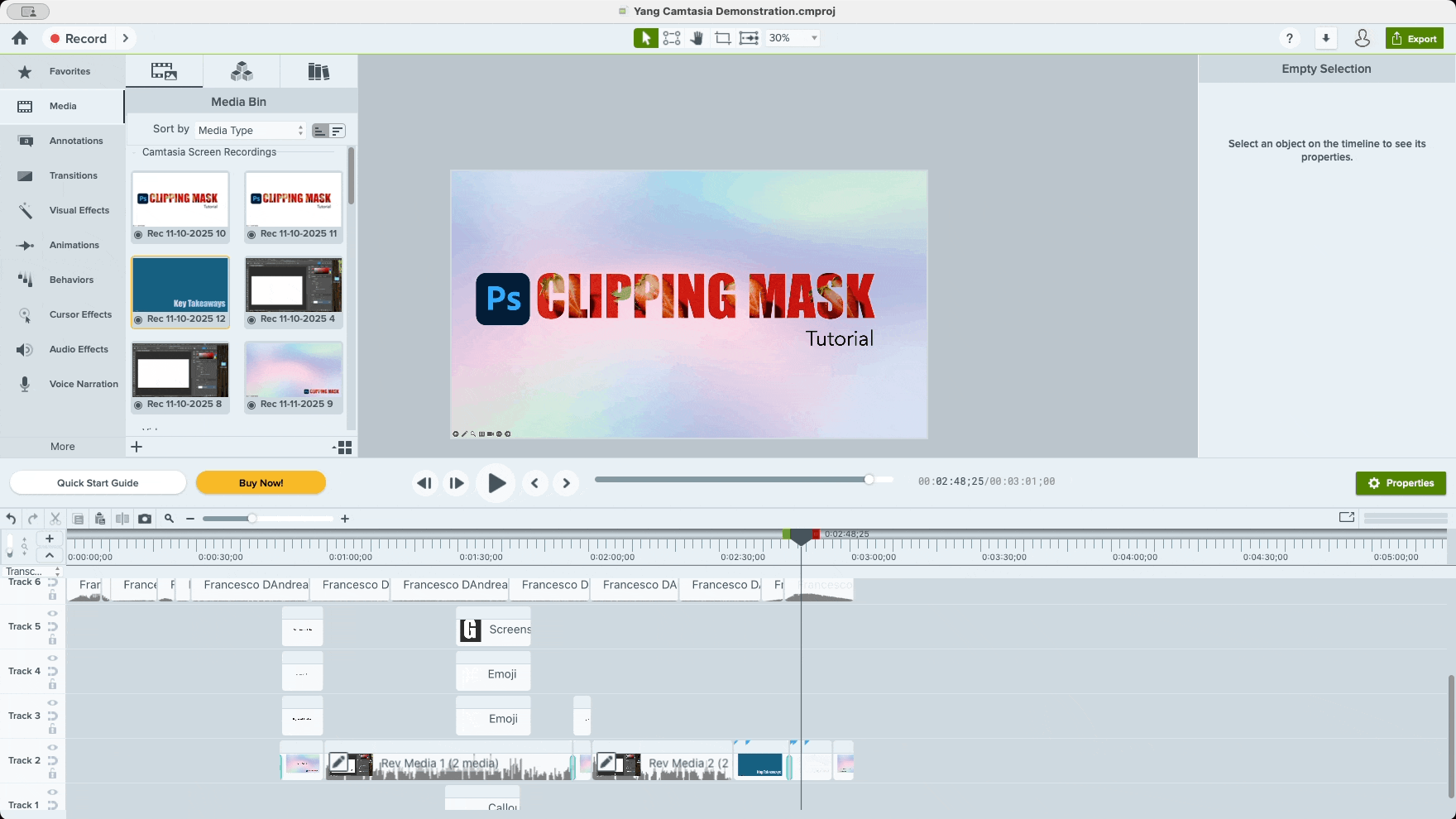Open the Cursor Effects panel
The width and height of the screenshot is (1456, 819).
62,315
